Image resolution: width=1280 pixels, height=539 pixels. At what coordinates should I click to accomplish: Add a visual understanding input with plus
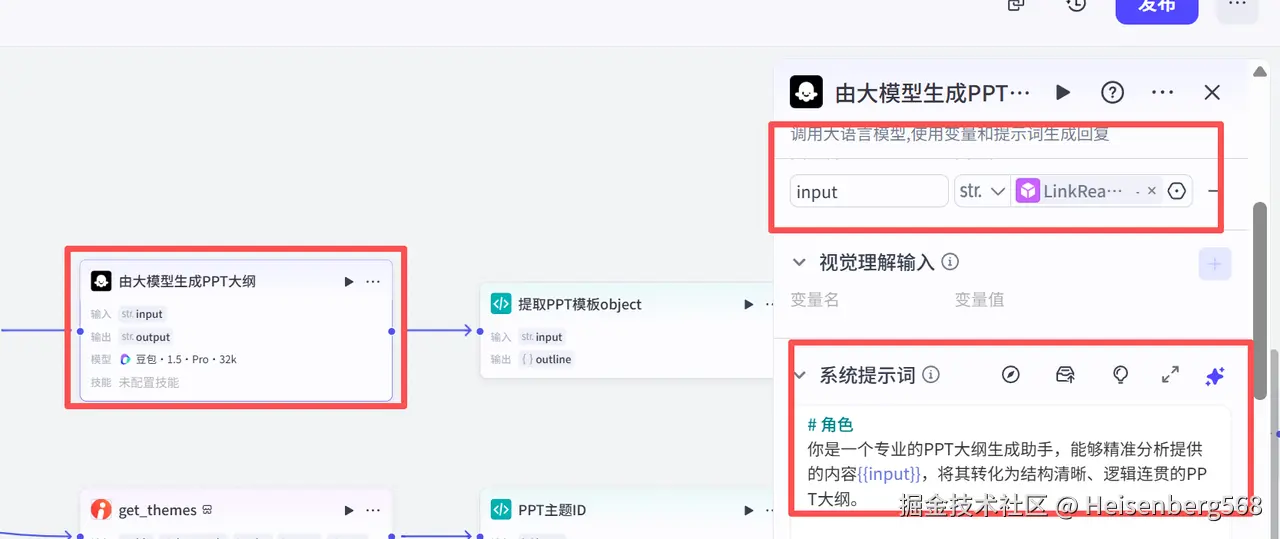(x=1215, y=264)
